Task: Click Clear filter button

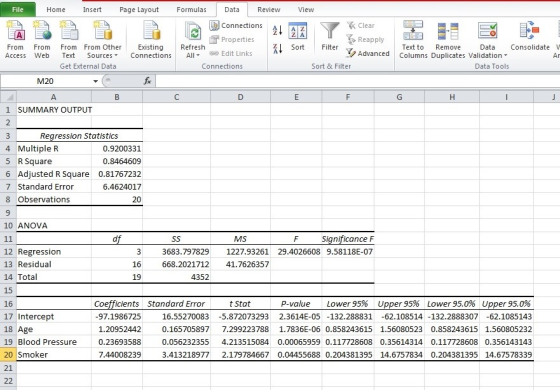Action: point(361,25)
